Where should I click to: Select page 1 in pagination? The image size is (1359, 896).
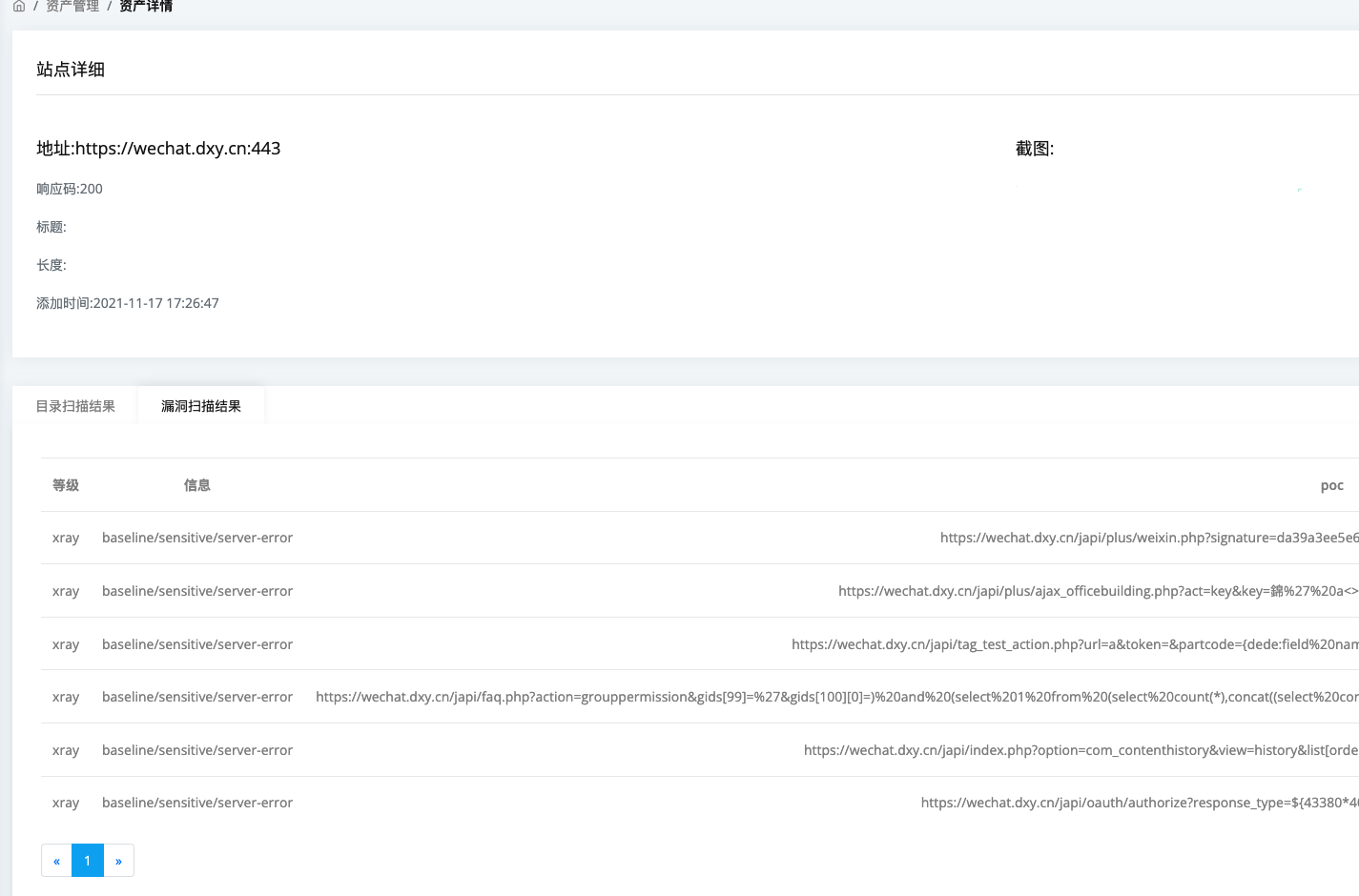[88, 861]
